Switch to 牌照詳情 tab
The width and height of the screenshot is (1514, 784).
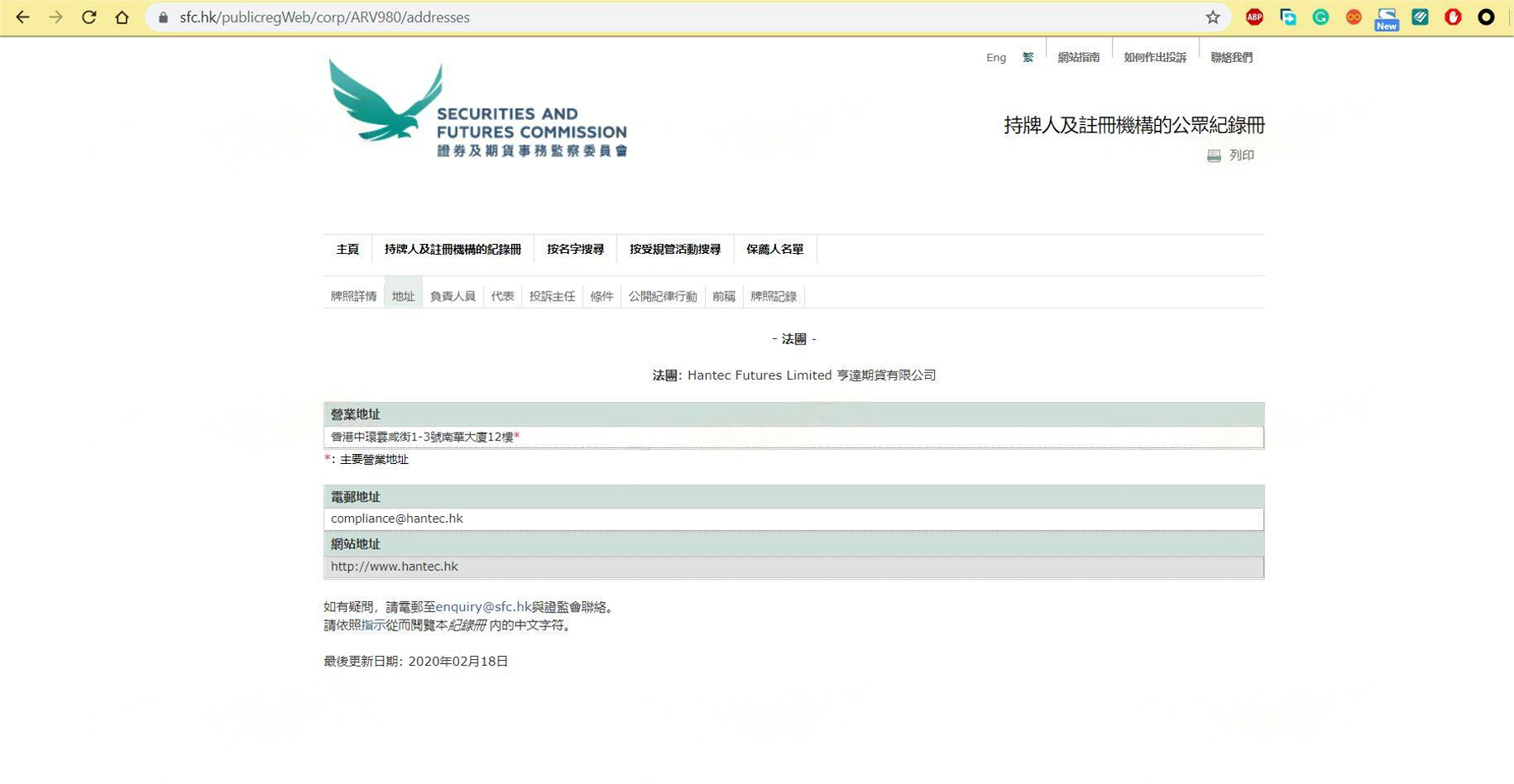[353, 296]
